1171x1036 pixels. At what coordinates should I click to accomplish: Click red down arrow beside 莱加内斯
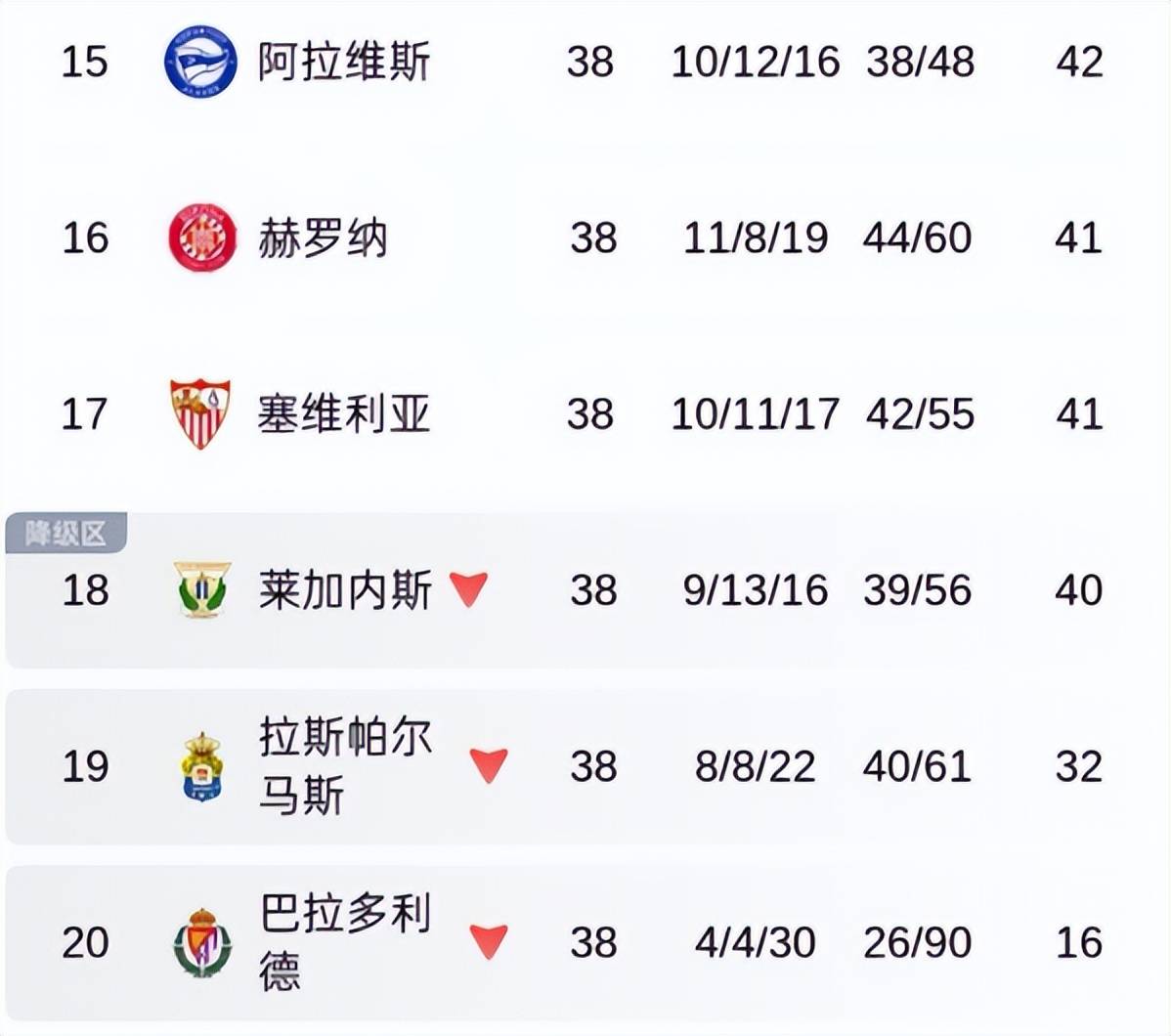pyautogui.click(x=469, y=589)
